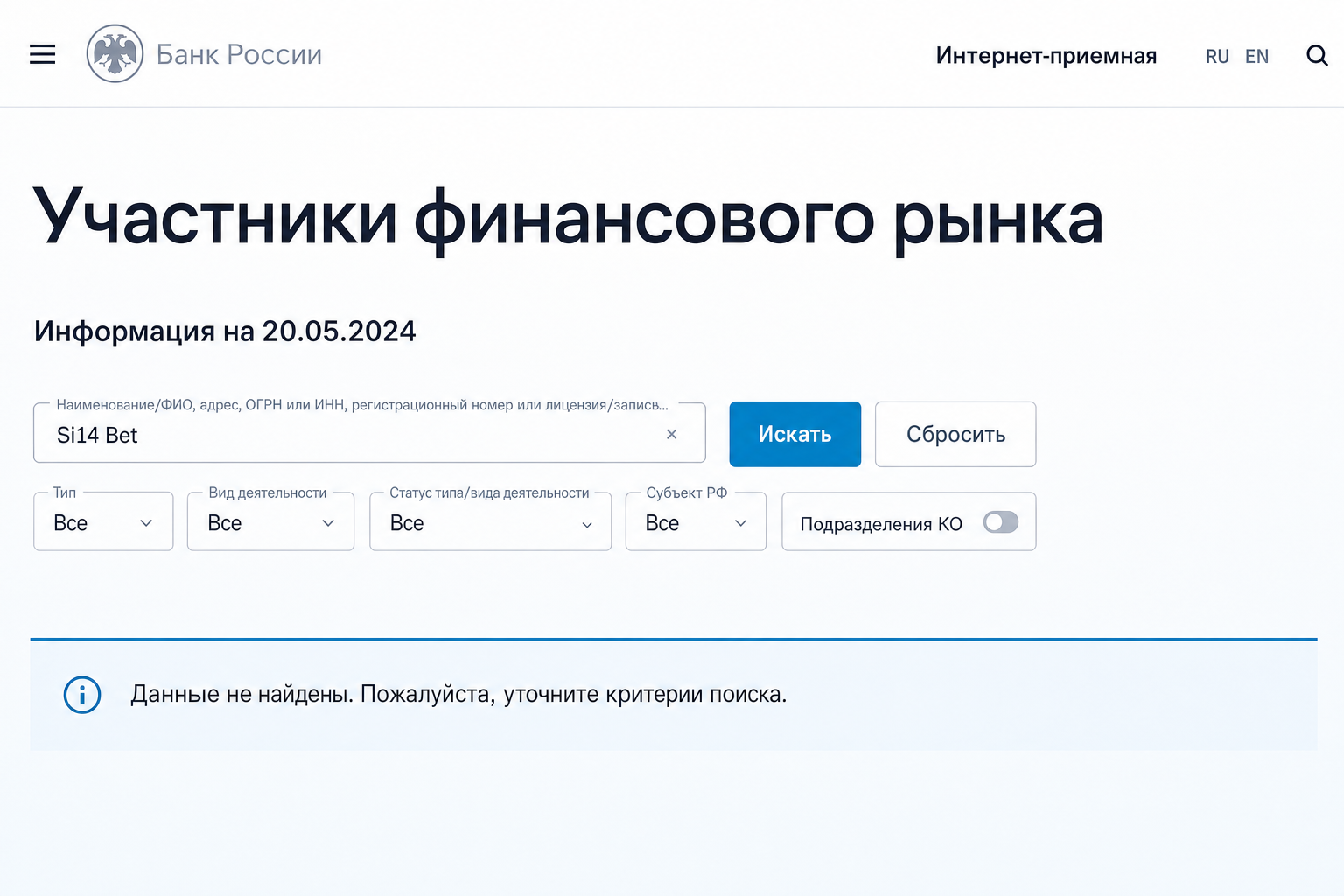The image size is (1344, 896).
Task: Toggle the Подразделения КО switch
Action: (x=1000, y=522)
